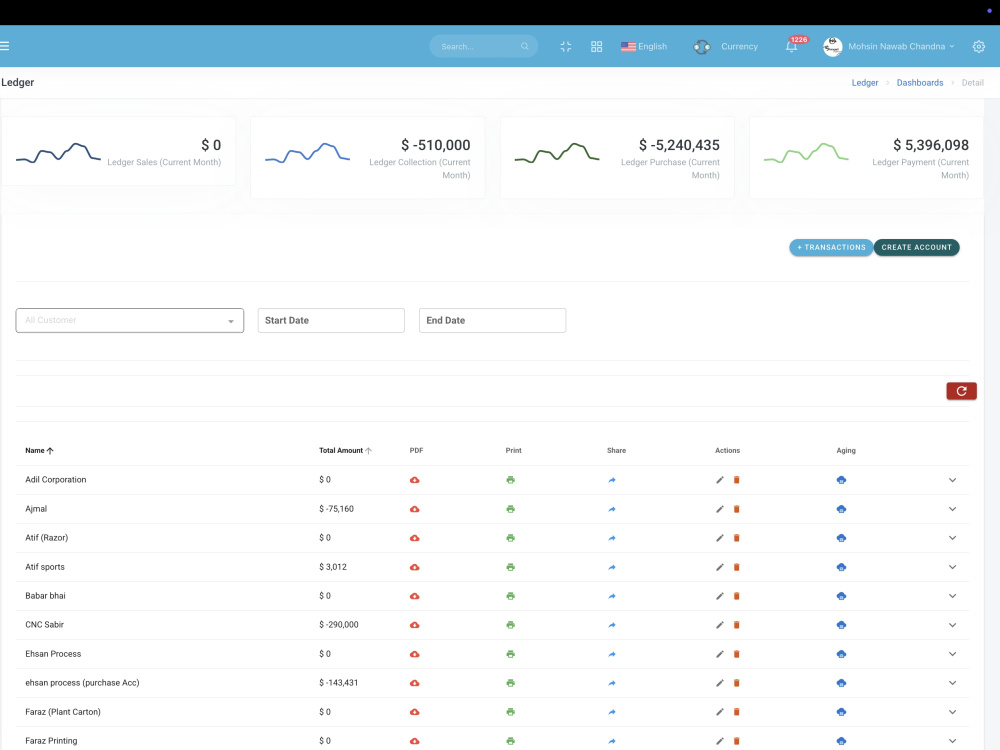
Task: Expand the Atif sports row
Action: [x=952, y=567]
